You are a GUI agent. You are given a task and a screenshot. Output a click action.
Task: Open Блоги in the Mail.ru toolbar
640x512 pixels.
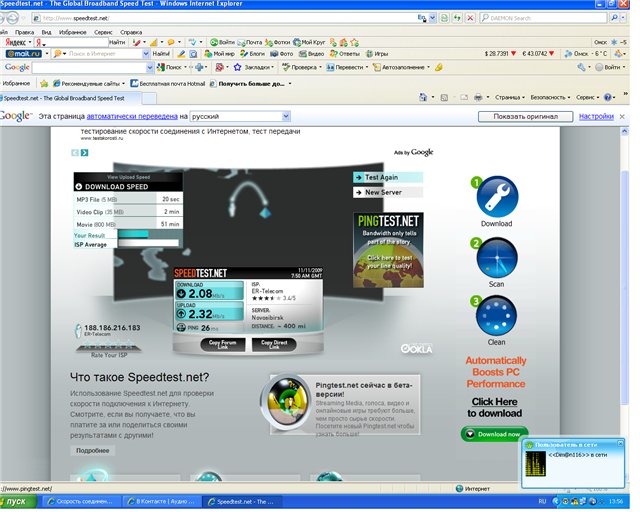(252, 53)
